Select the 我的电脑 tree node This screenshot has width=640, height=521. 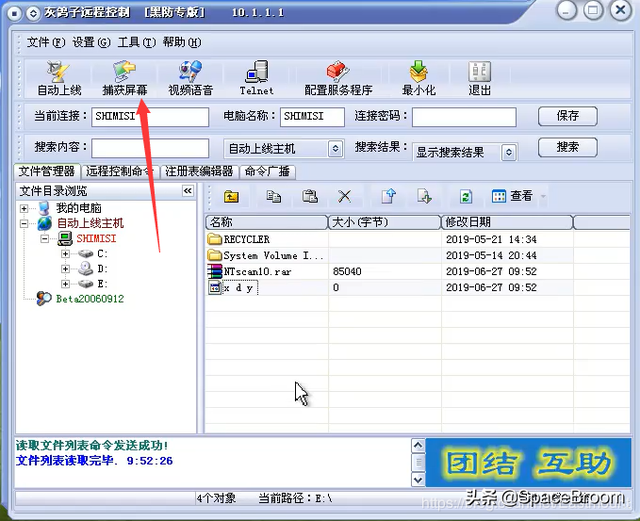click(78, 208)
